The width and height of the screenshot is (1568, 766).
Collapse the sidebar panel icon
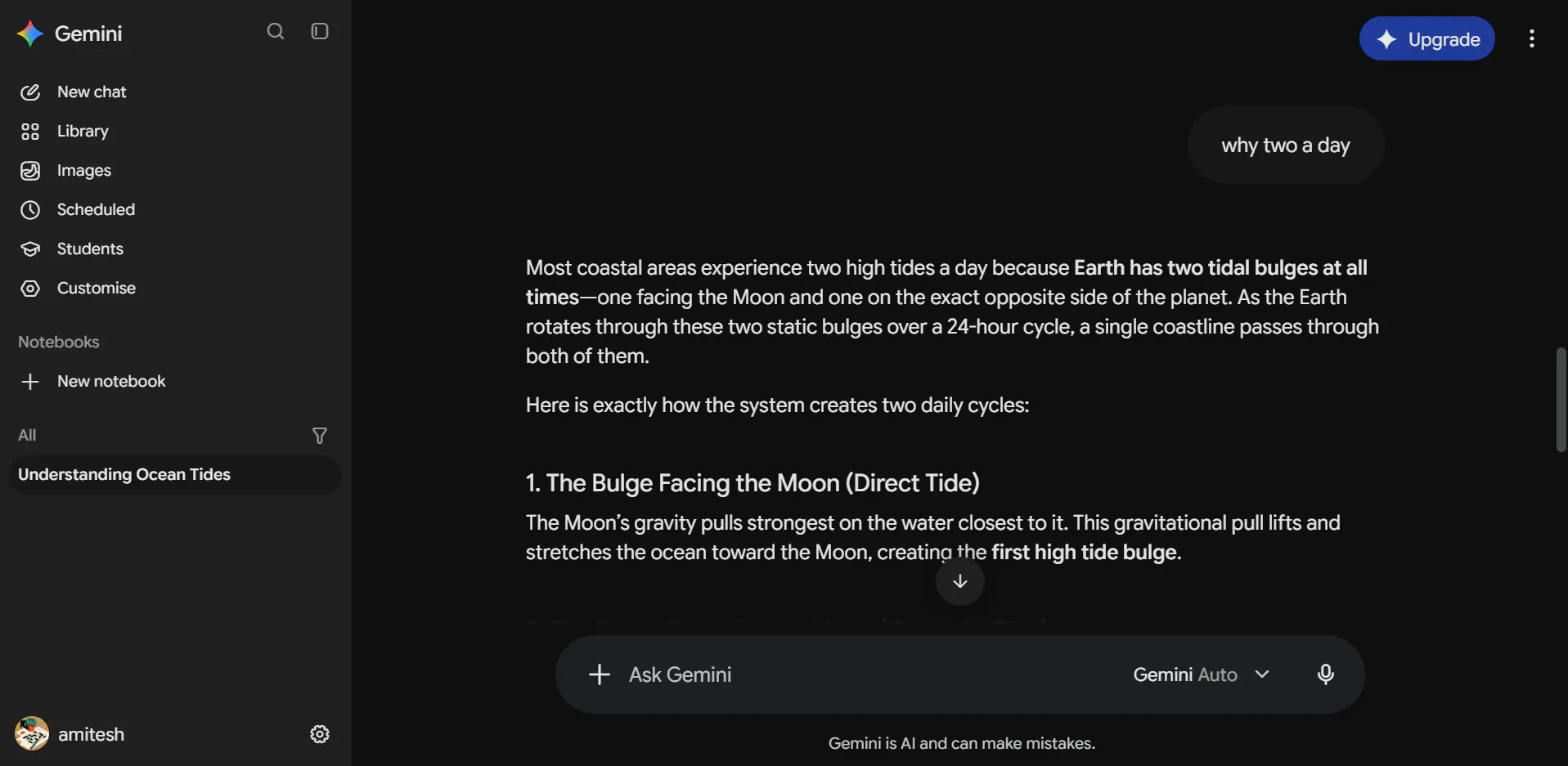click(320, 31)
